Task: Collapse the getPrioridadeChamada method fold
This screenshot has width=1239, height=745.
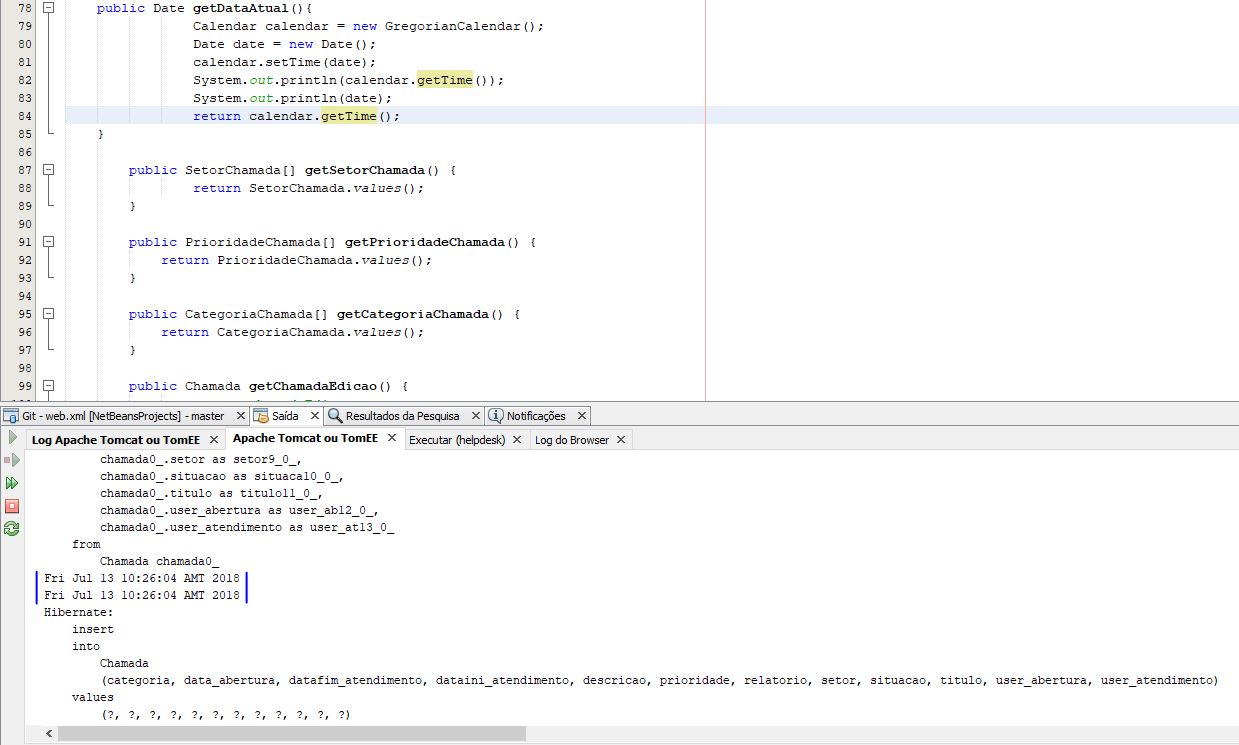Action: pos(48,242)
